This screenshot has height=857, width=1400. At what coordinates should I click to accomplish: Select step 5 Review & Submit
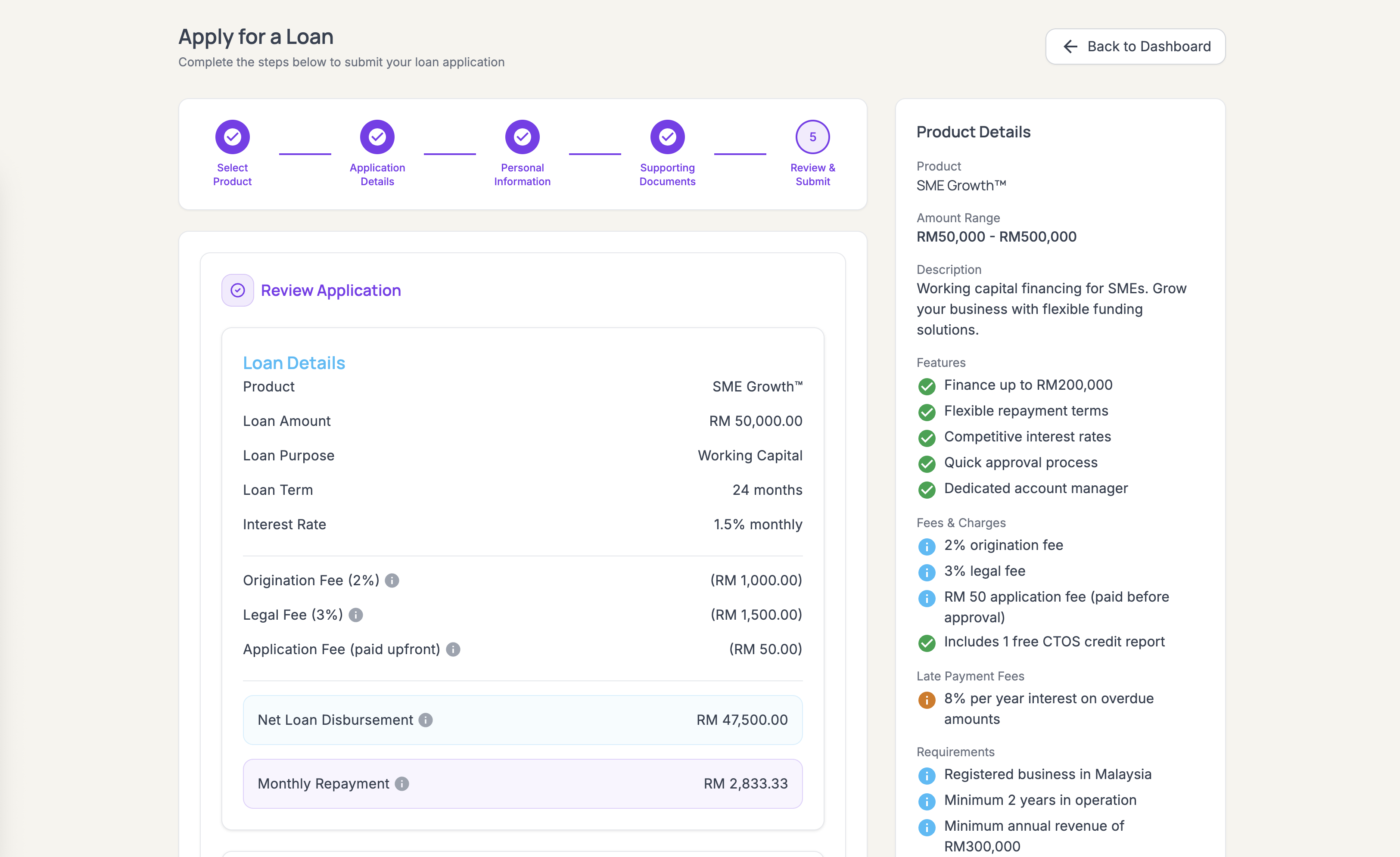pos(812,137)
